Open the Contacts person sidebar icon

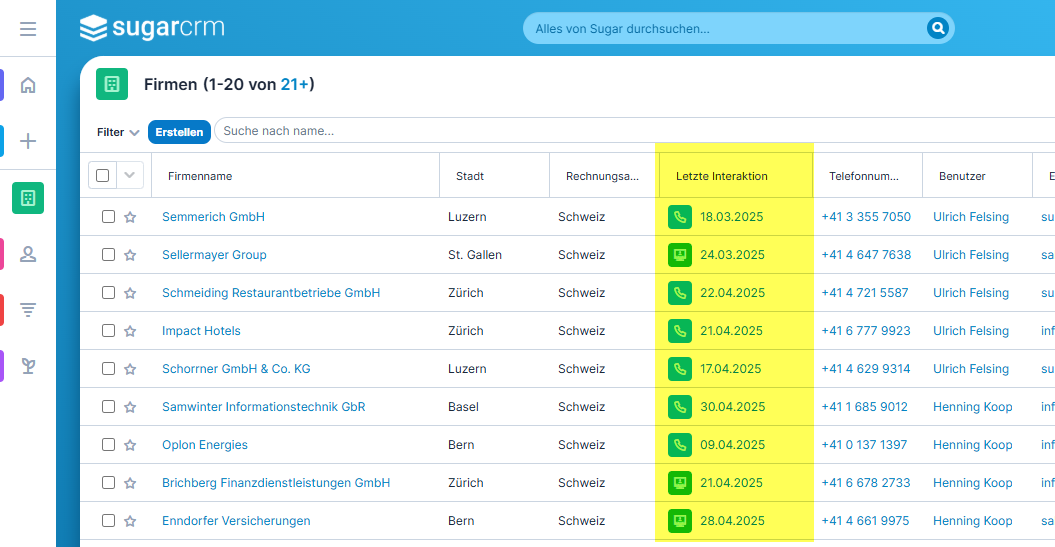28,254
